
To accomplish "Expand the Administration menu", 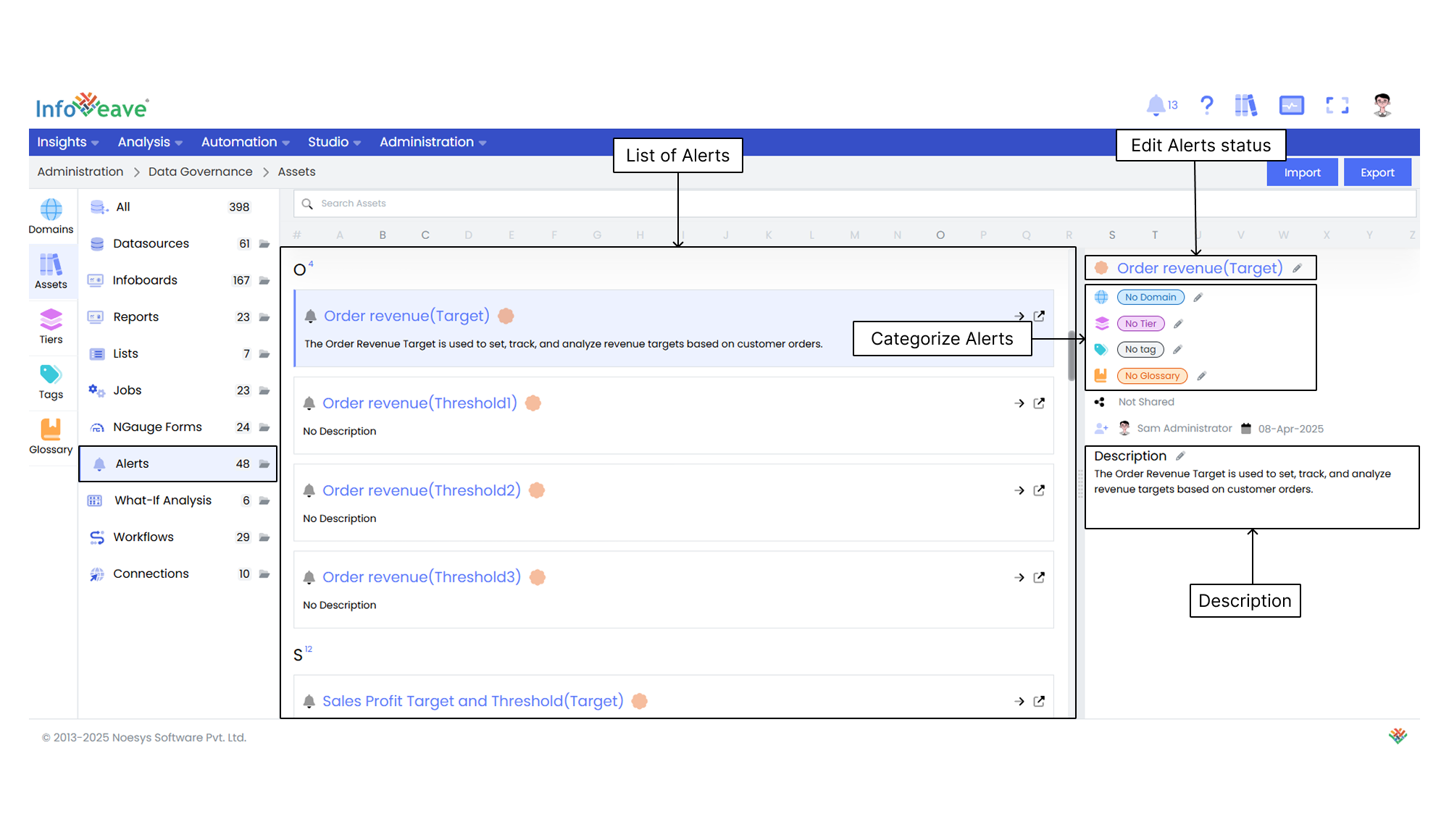I will click(x=433, y=142).
